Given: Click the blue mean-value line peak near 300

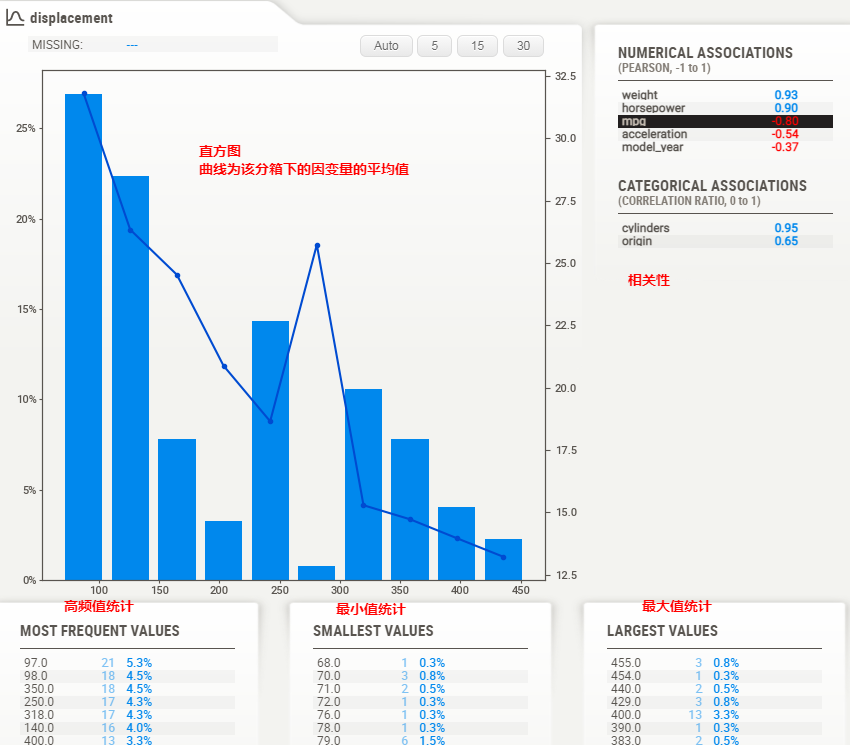Looking at the screenshot, I should [317, 244].
